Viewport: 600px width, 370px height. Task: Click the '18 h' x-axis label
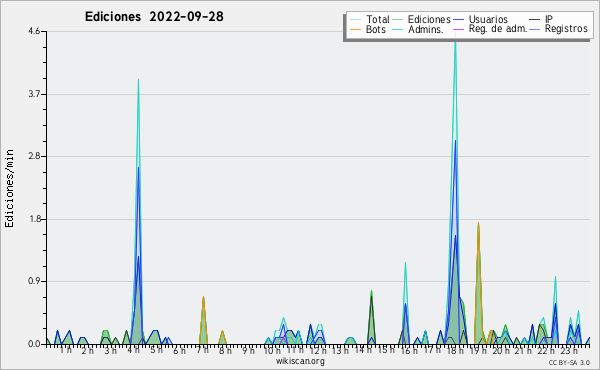(455, 350)
